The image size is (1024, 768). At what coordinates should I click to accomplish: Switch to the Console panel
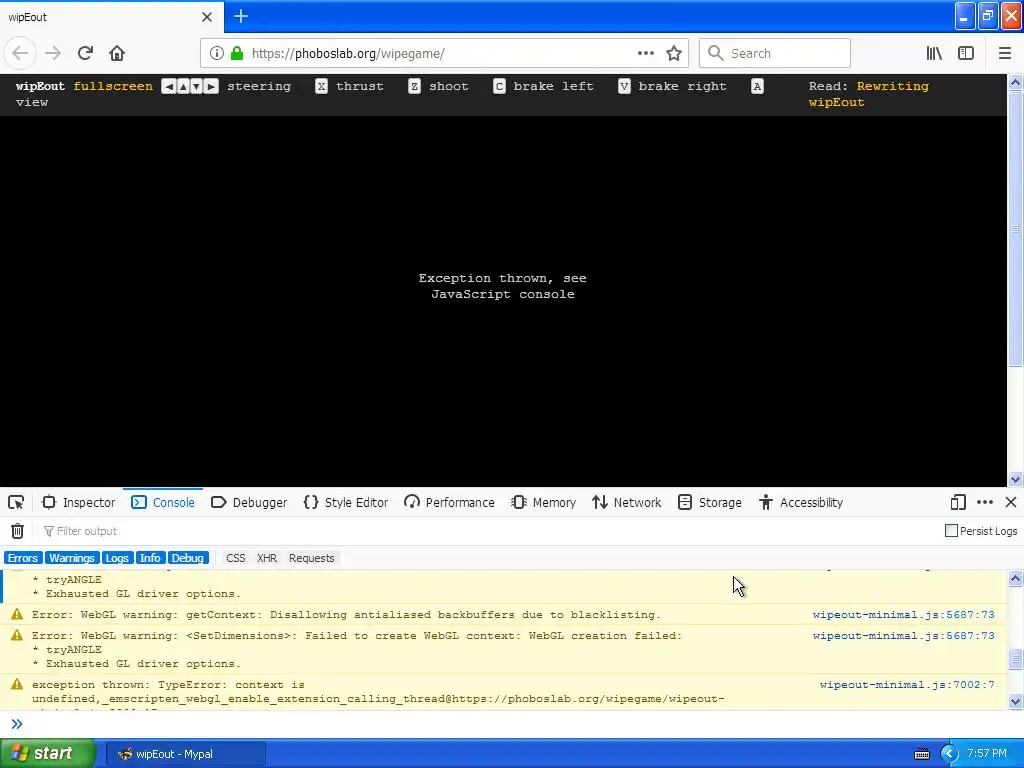pos(163,502)
